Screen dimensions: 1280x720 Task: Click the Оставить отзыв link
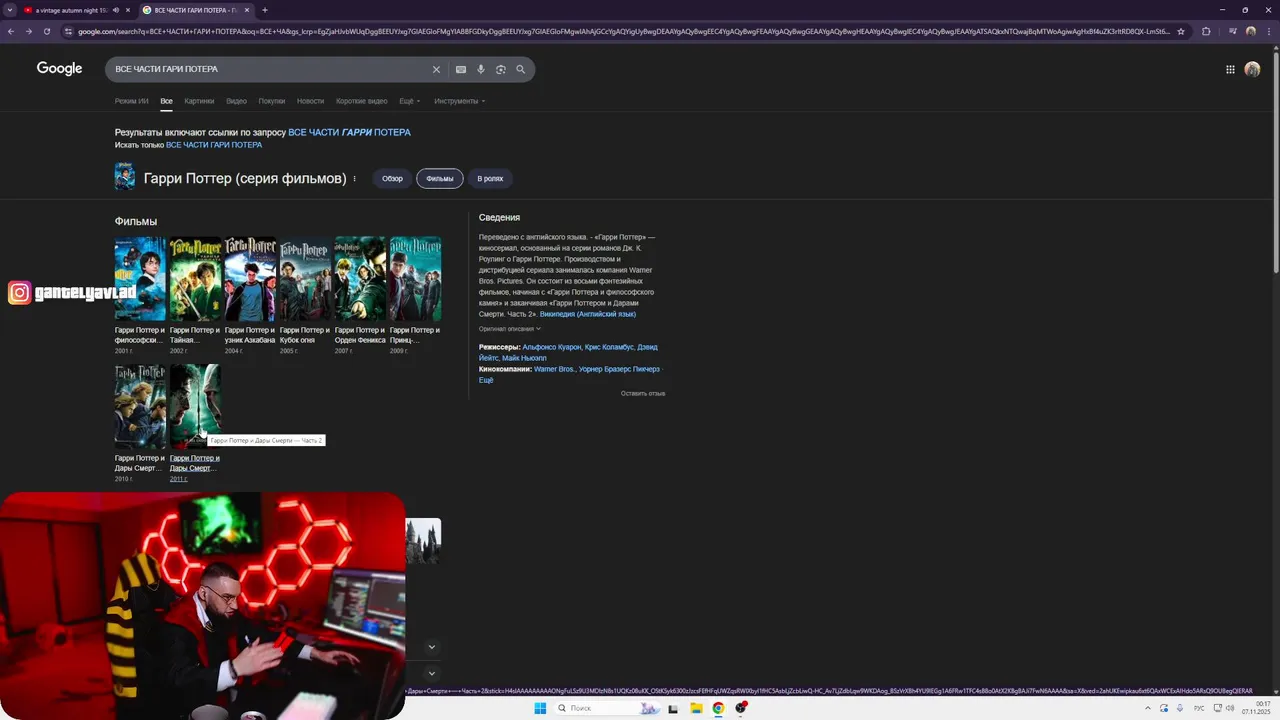[x=643, y=394]
